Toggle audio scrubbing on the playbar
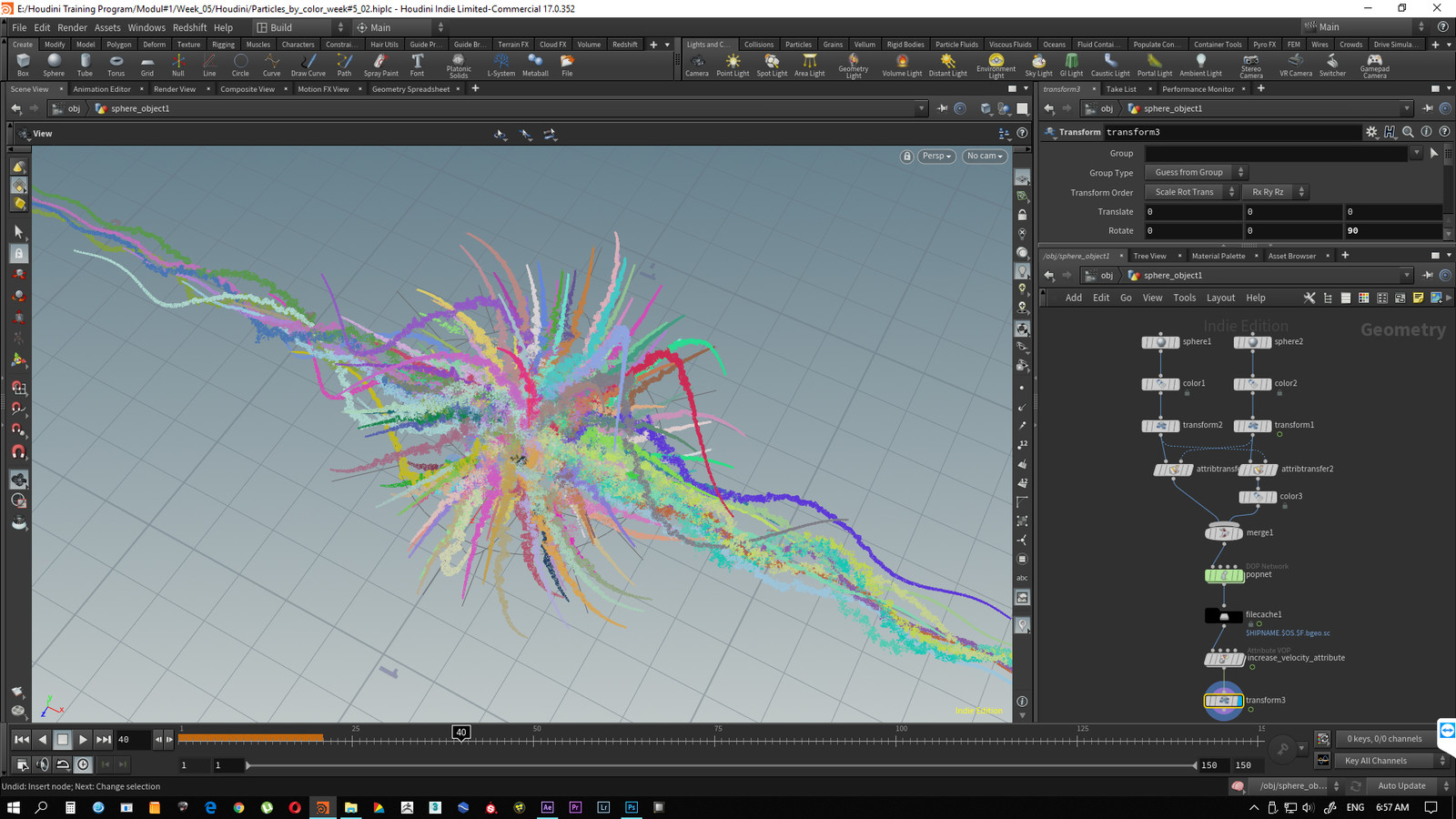 click(x=43, y=764)
